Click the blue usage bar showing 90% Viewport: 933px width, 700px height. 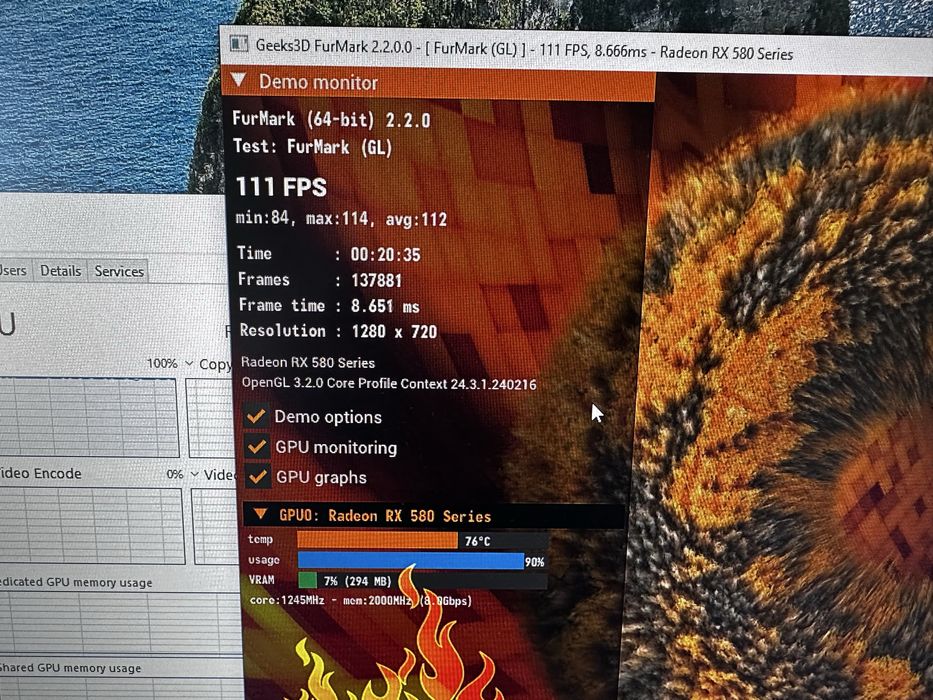tap(411, 560)
